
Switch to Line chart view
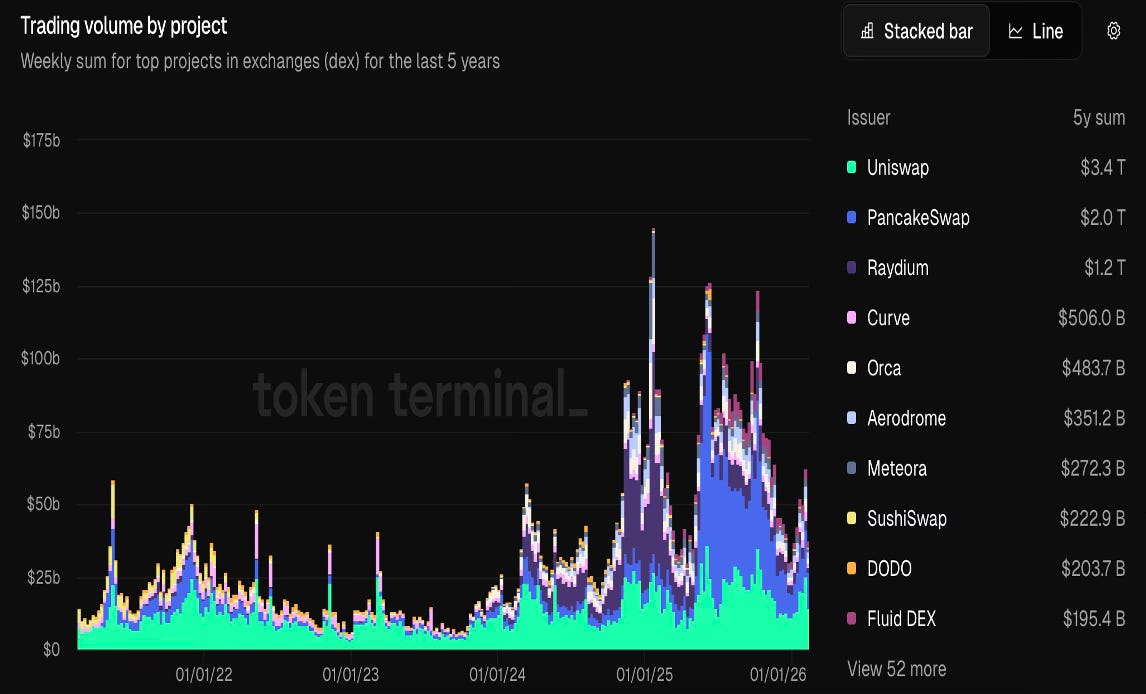tap(1035, 31)
